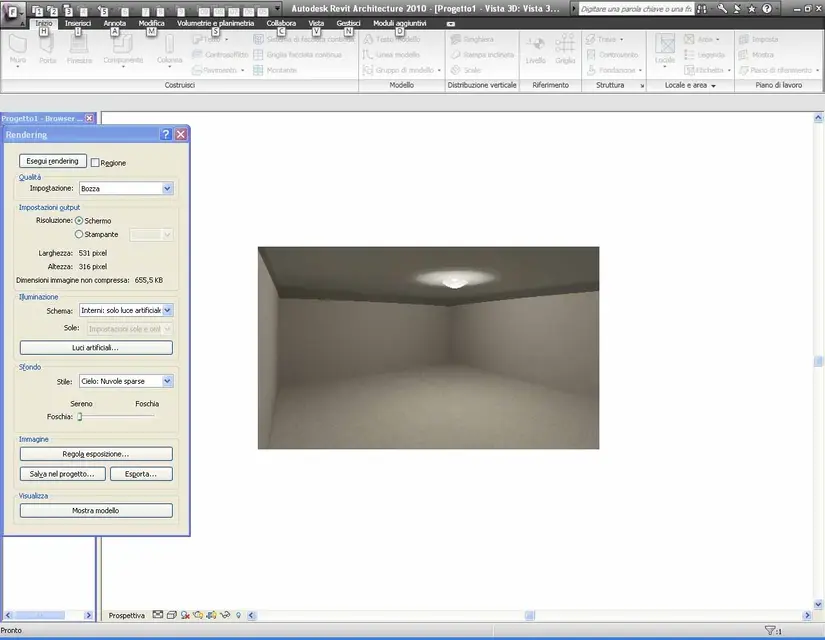The image size is (825, 640).
Task: Open Volumetrie e planimetria tab
Action: coord(215,23)
